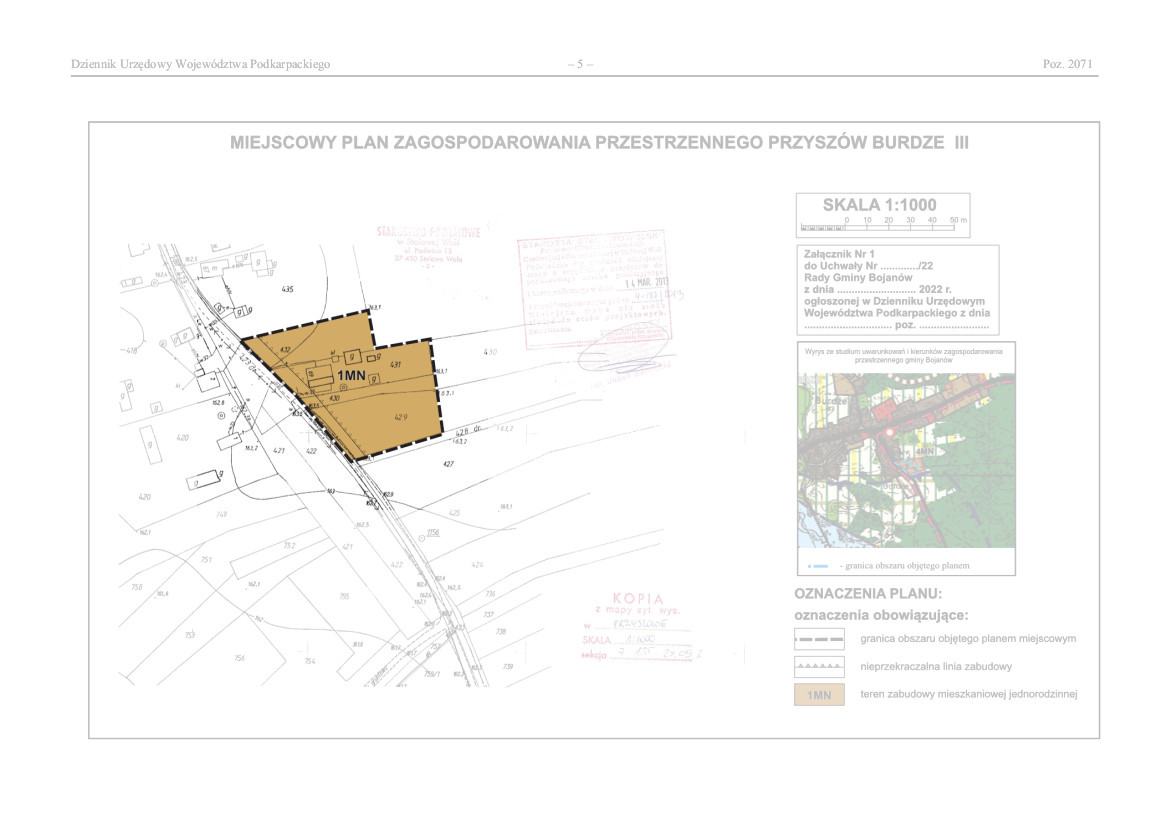Click the dashed plan boundary legend symbol

(820, 638)
